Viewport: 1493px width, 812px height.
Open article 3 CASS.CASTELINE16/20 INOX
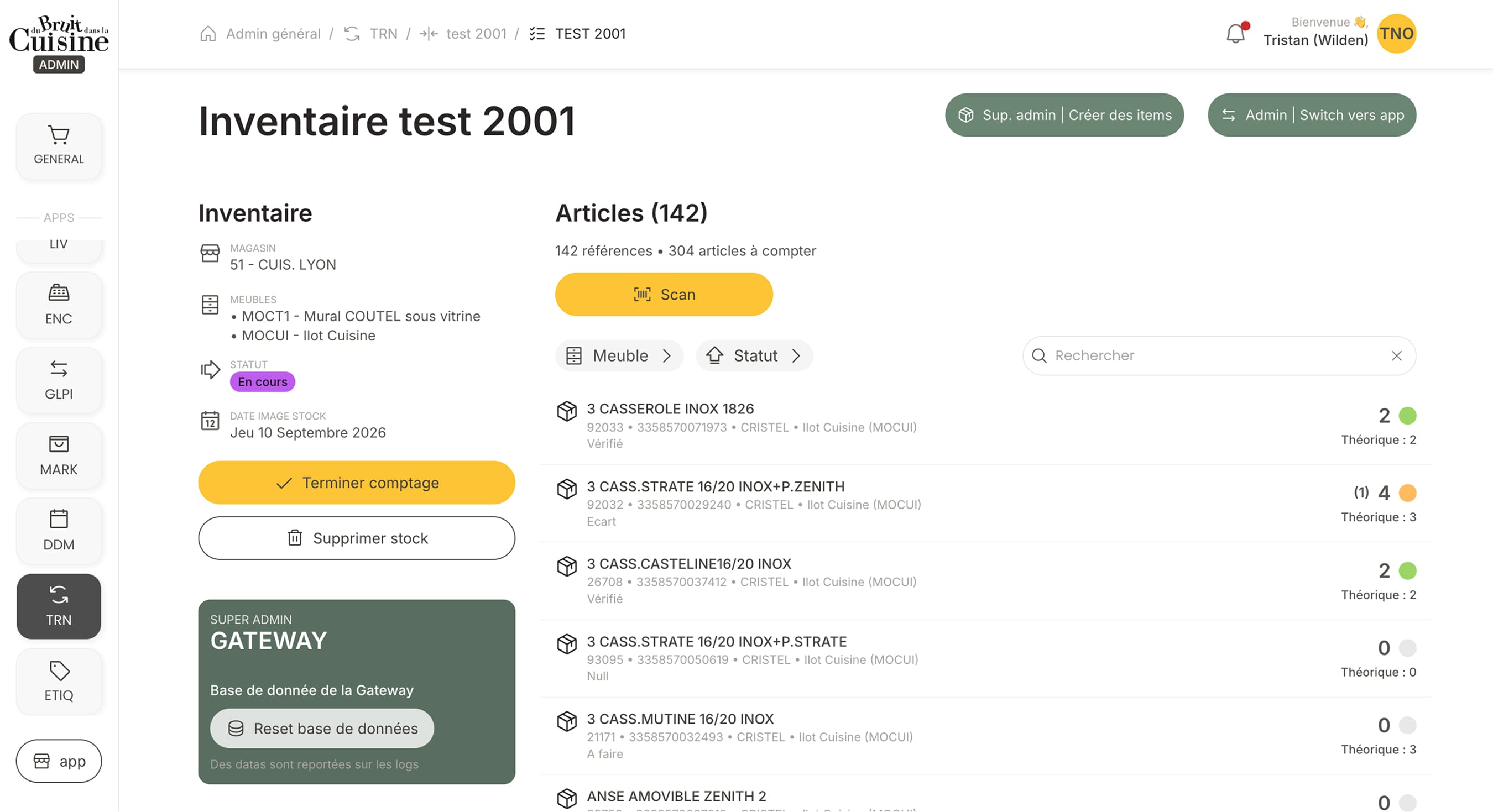click(985, 581)
